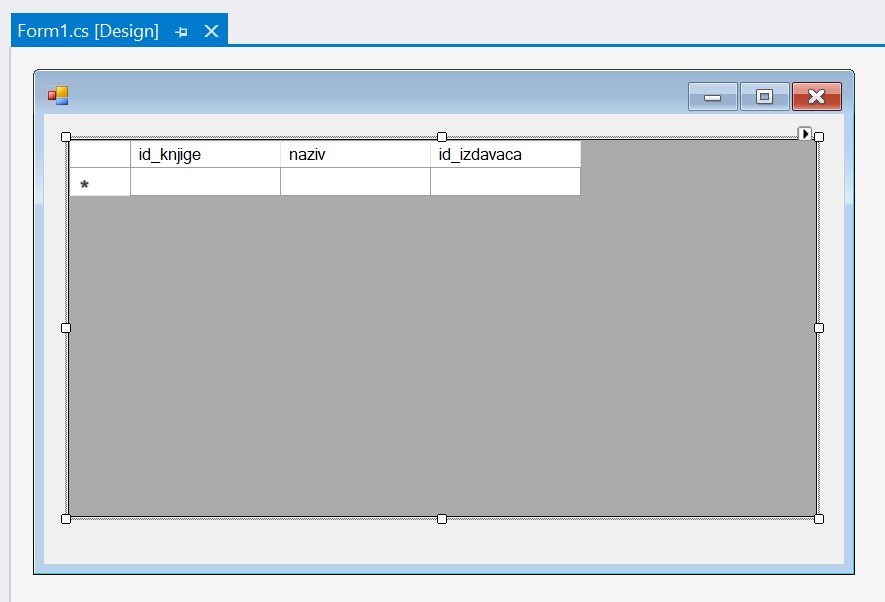
Task: Click the form's title bar icon
Action: pos(58,96)
